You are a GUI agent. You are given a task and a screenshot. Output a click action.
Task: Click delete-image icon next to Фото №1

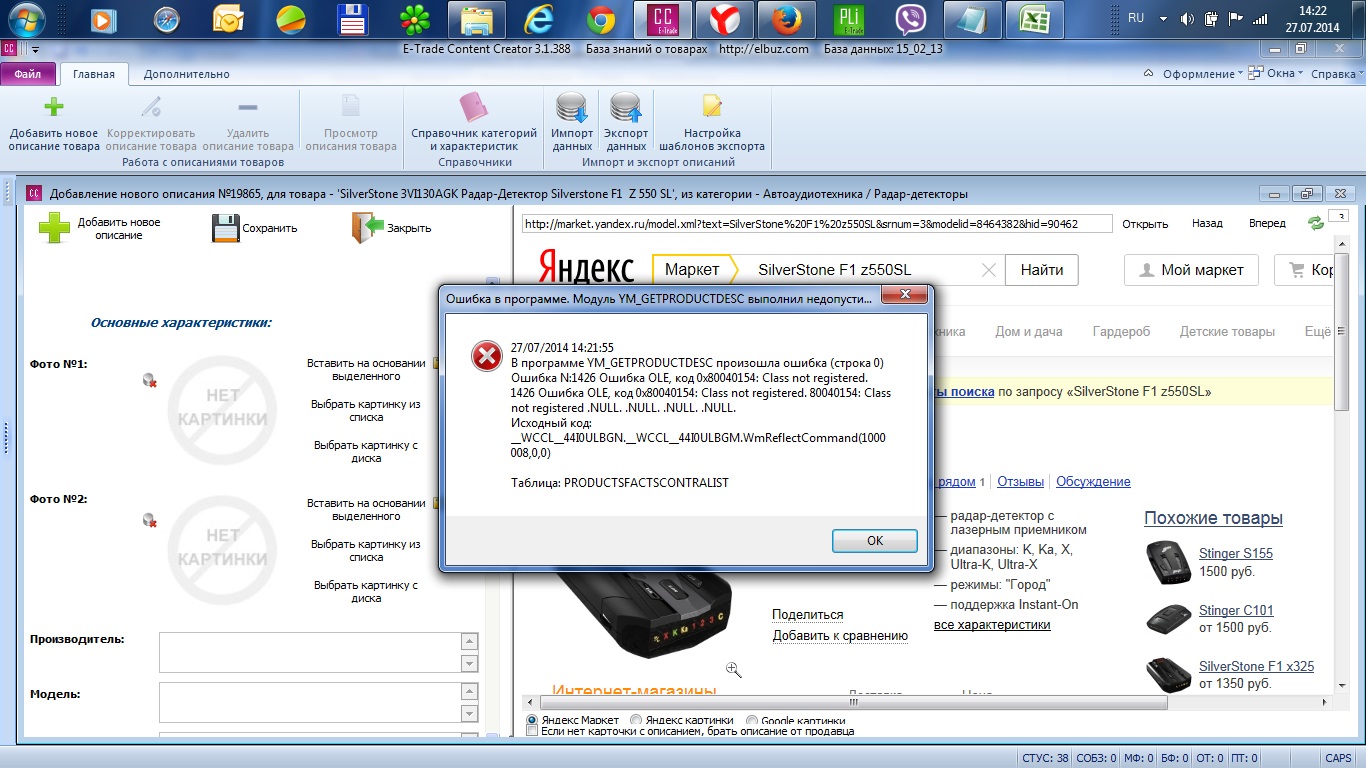(150, 380)
